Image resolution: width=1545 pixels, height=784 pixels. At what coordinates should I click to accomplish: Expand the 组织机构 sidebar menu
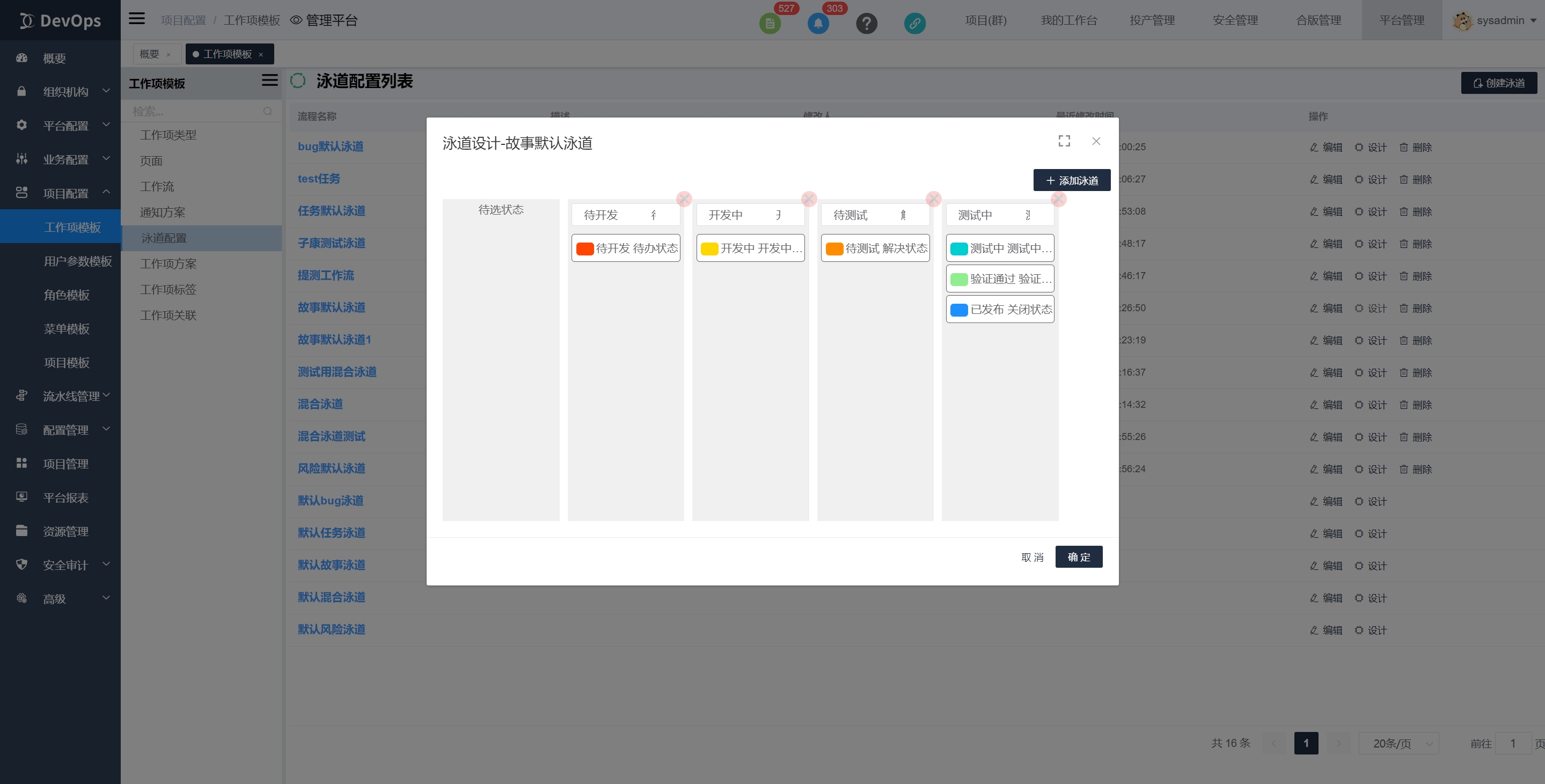(65, 92)
